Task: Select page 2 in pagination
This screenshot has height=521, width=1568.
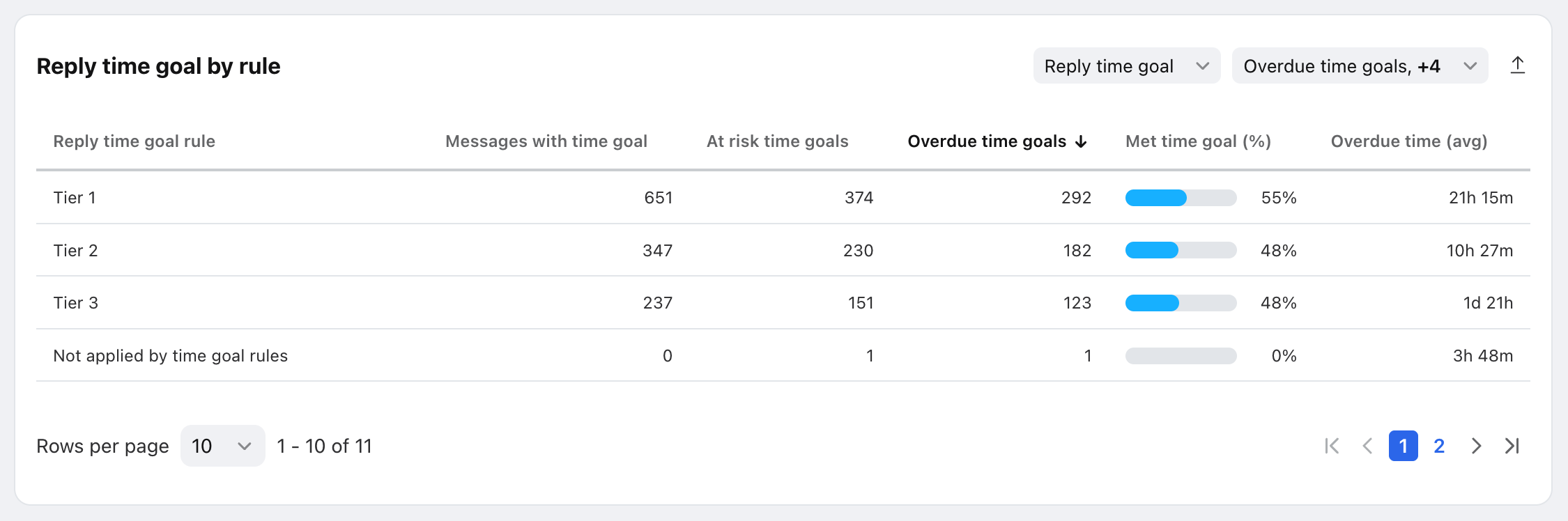Action: (x=1439, y=446)
